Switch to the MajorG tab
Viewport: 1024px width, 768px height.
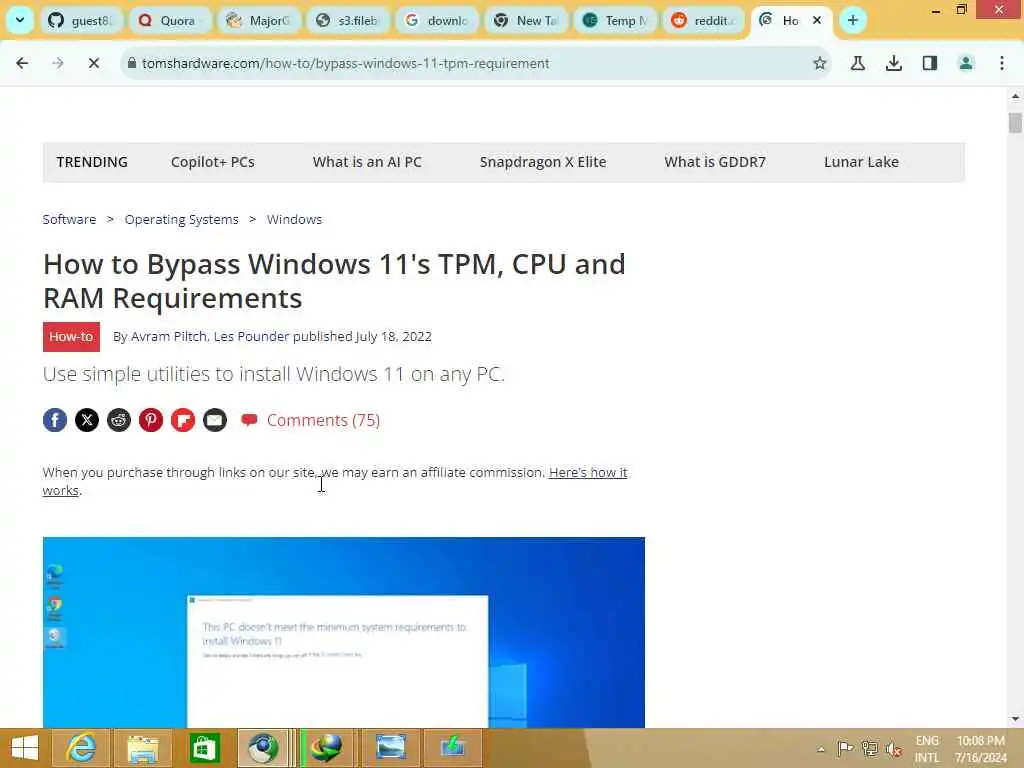(x=258, y=20)
